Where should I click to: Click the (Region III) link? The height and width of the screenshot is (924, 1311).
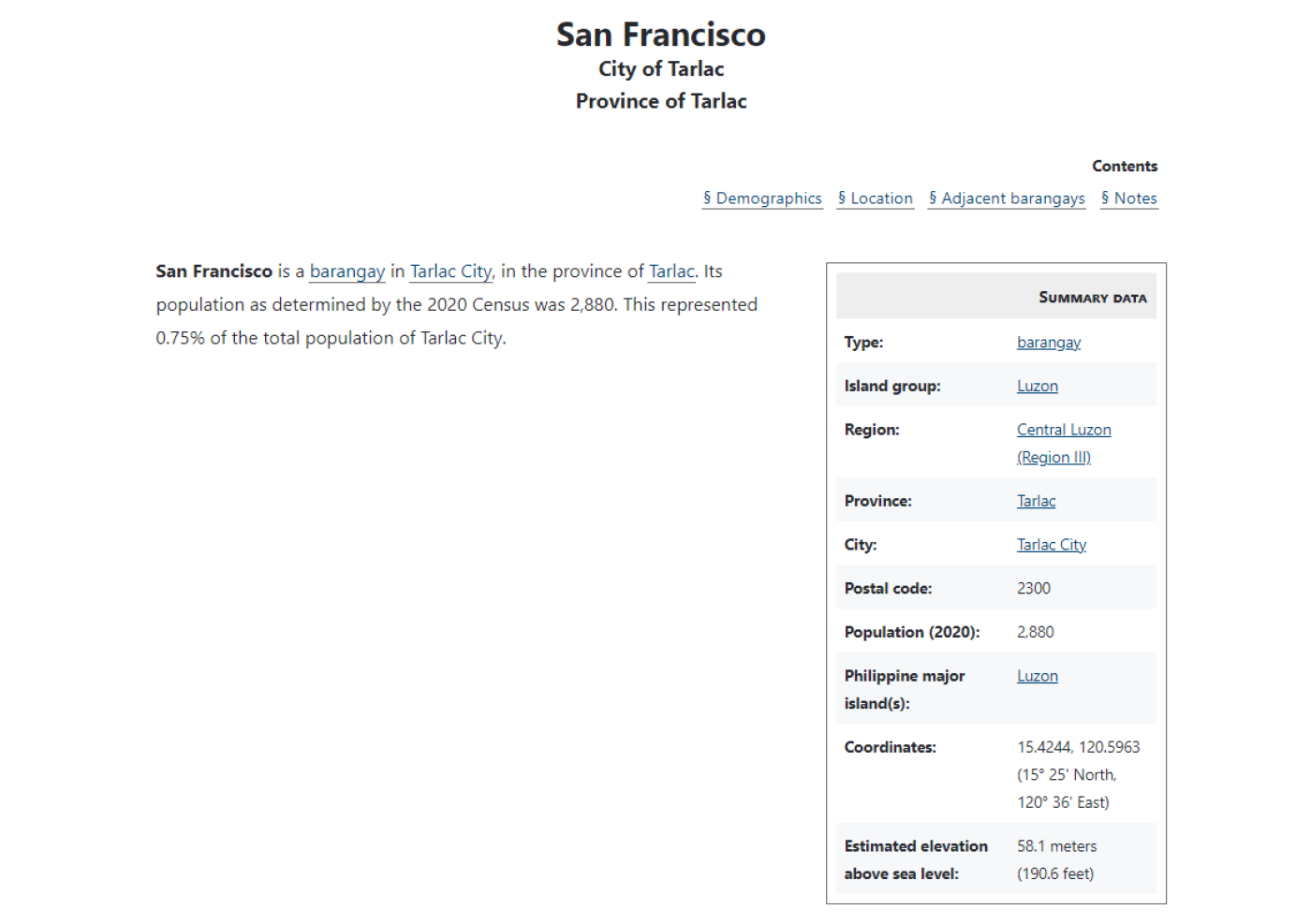click(1053, 457)
